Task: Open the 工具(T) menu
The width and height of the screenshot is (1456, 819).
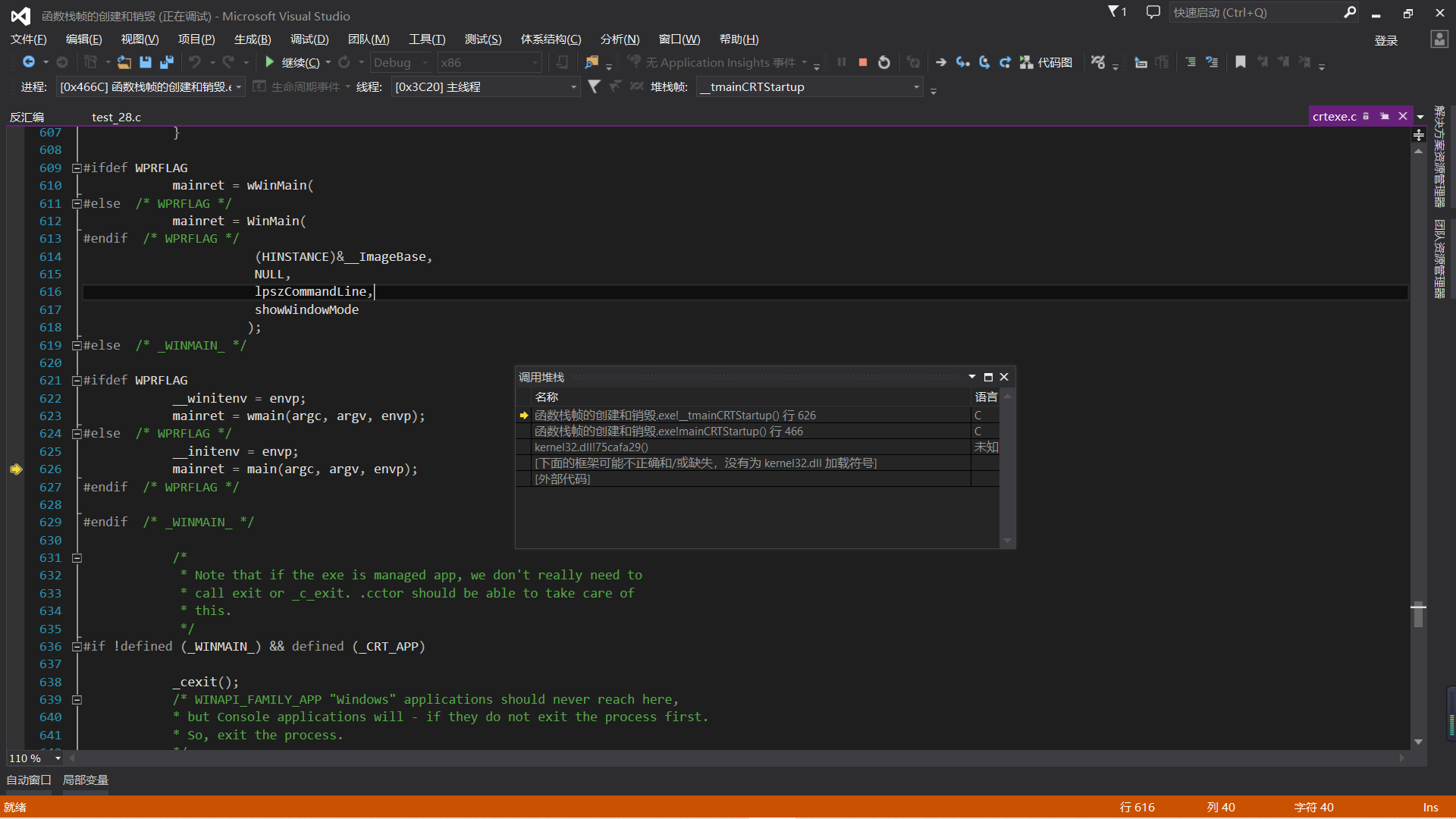Action: coord(427,39)
